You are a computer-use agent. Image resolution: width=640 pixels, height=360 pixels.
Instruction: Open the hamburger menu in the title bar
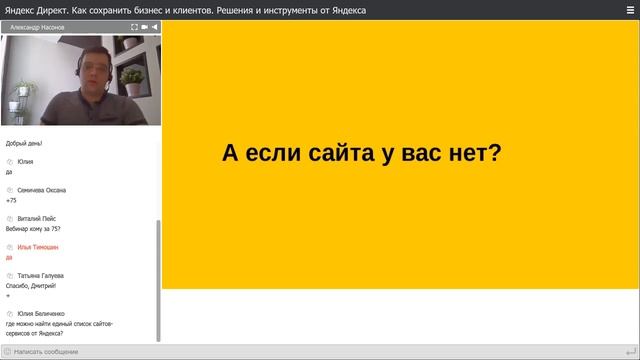(630, 10)
